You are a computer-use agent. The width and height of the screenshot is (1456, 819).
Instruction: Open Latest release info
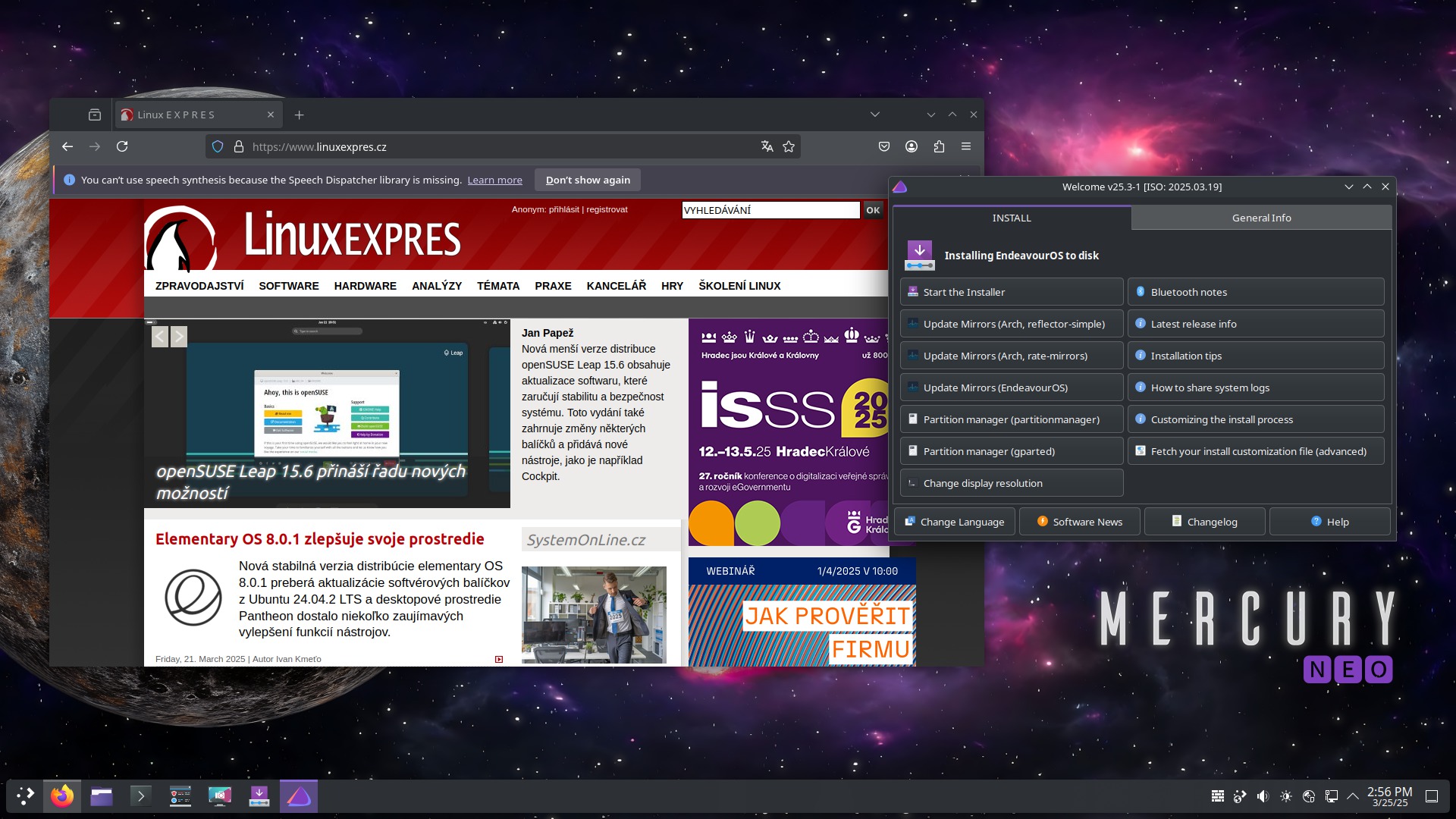[x=1256, y=324]
